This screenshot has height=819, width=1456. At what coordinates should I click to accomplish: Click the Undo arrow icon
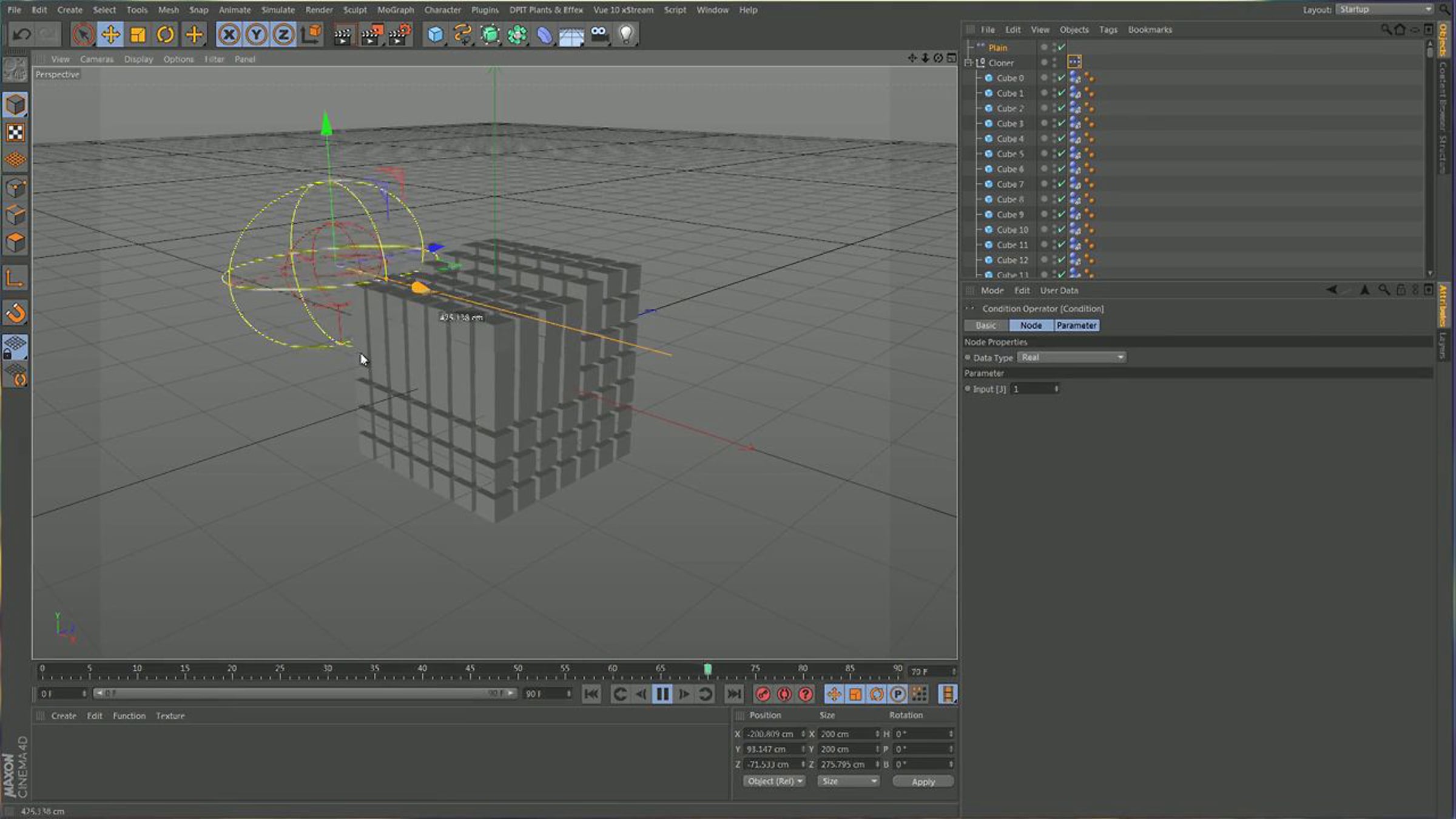click(x=22, y=35)
